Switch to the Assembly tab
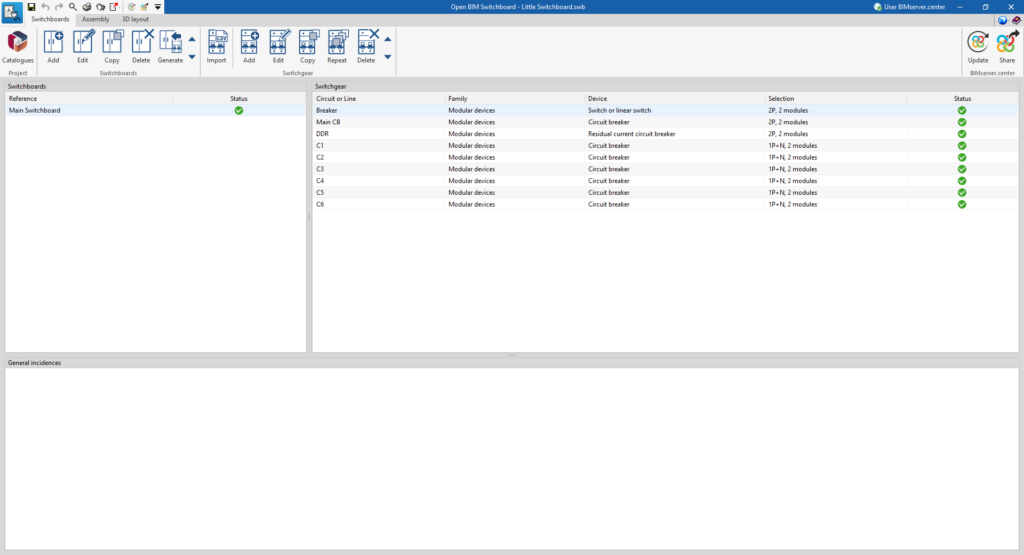 [95, 20]
